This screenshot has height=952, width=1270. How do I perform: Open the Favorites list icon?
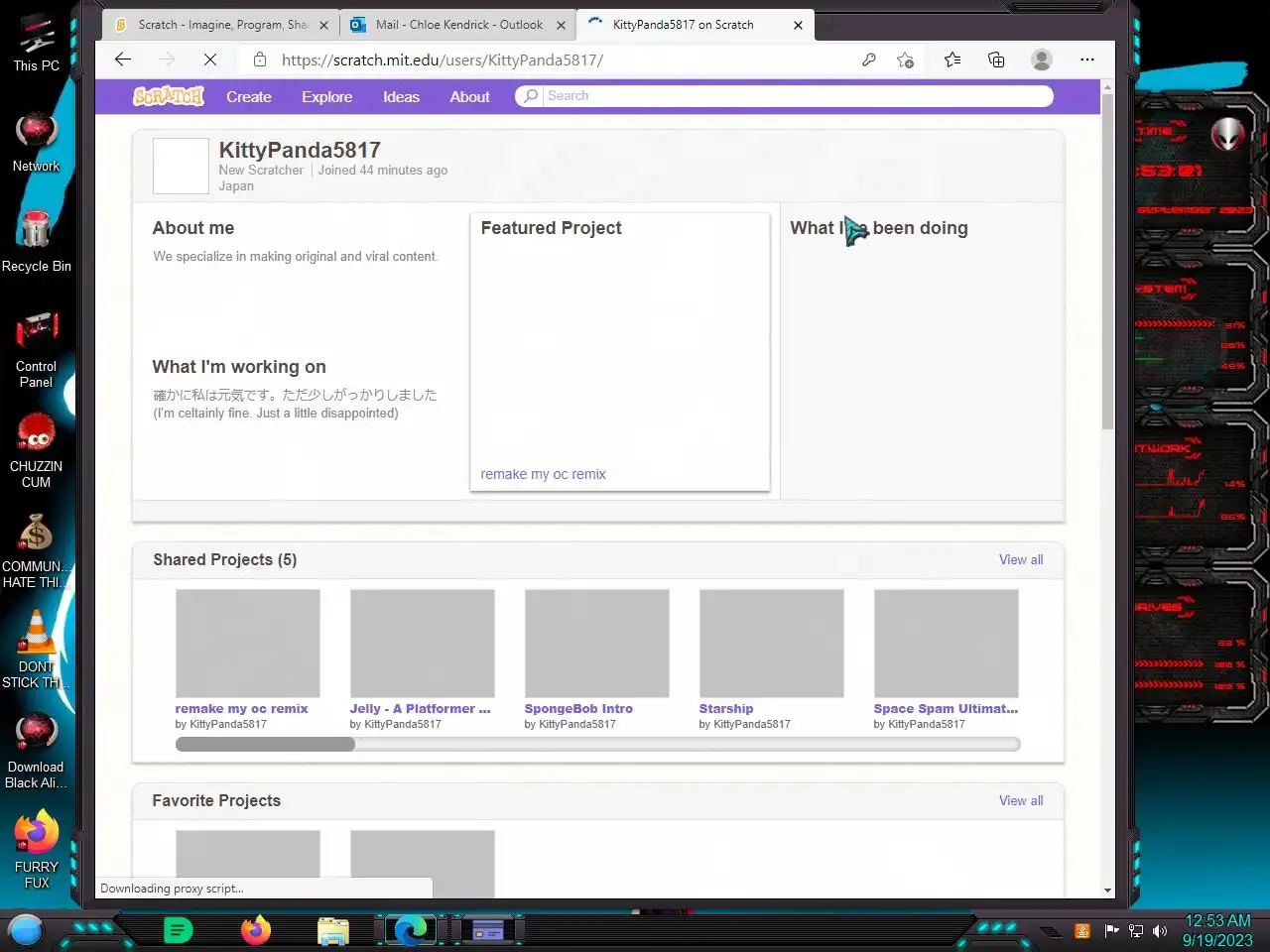(x=952, y=59)
